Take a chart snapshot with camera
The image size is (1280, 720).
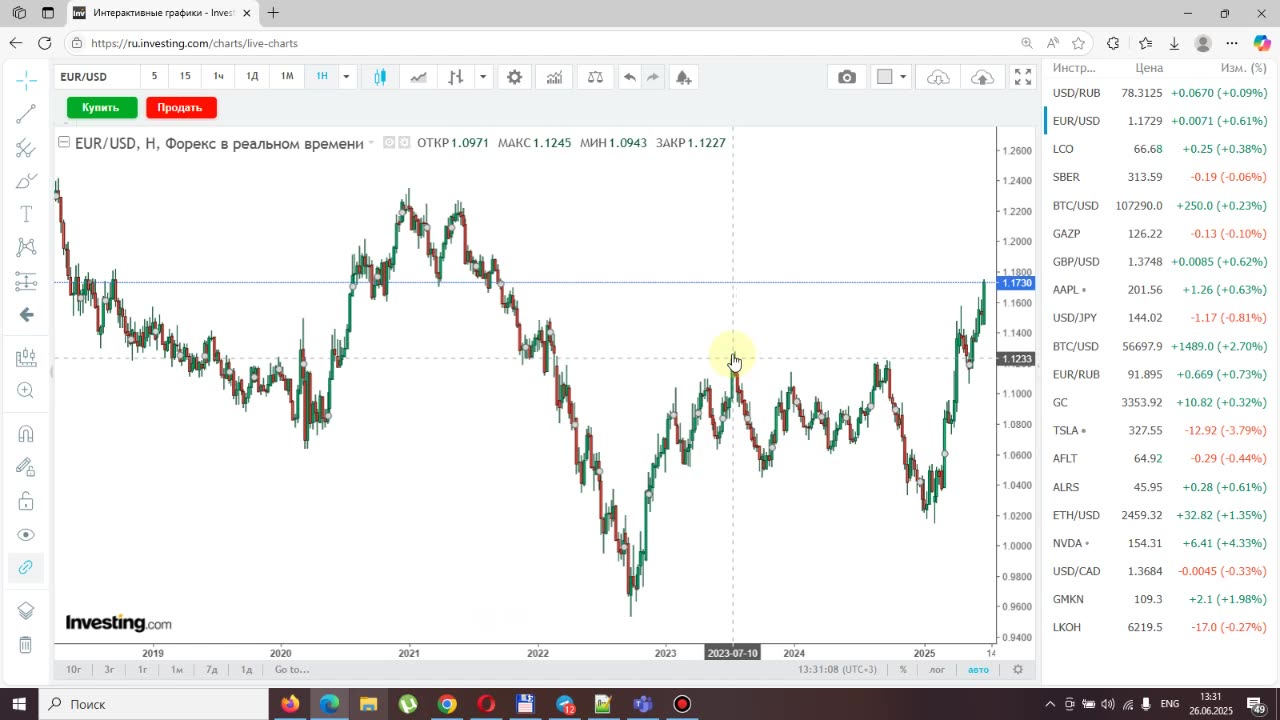[847, 77]
